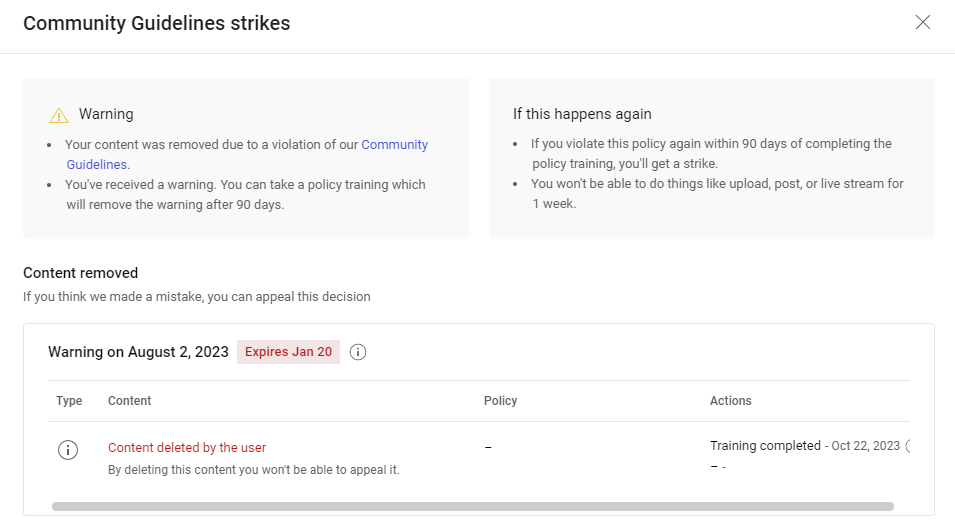Click the 'Warning on August 2, 2023' heading
955x527 pixels.
pos(138,352)
